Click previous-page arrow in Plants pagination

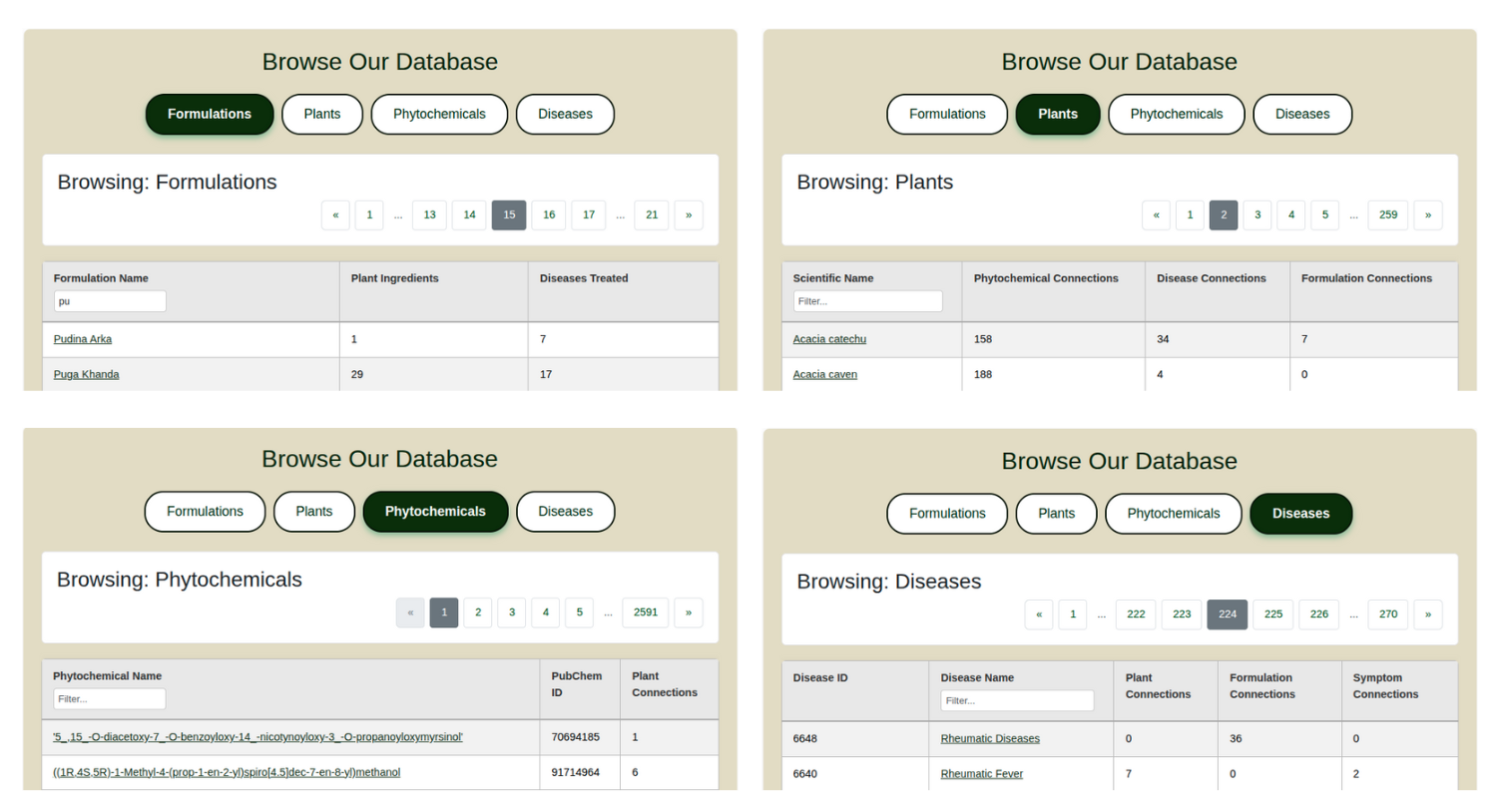1156,215
